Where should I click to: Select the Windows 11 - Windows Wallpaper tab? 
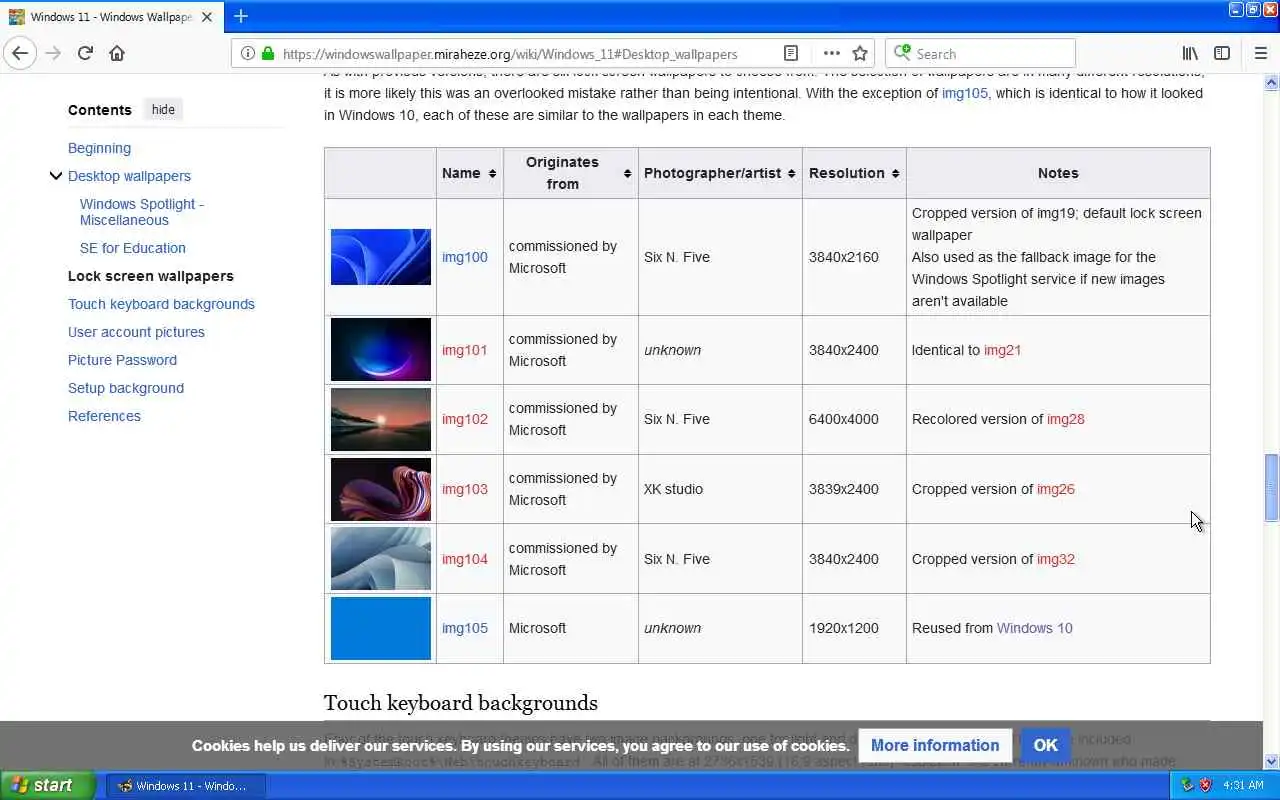click(112, 17)
